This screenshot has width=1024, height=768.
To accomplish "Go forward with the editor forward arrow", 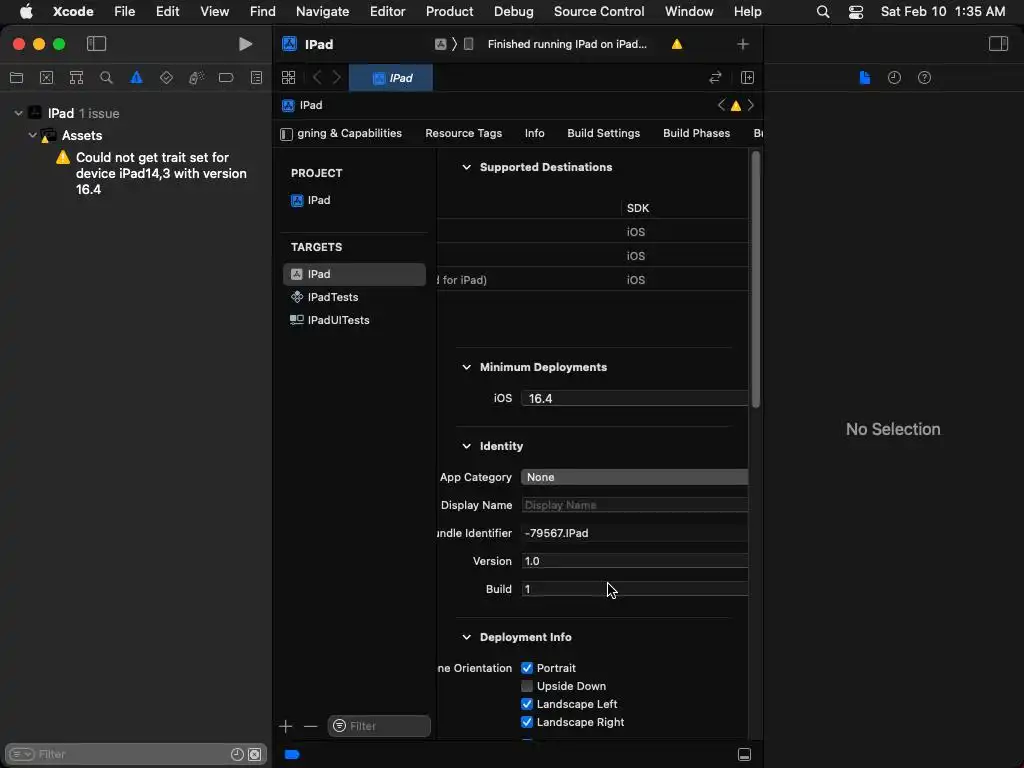I will point(337,78).
